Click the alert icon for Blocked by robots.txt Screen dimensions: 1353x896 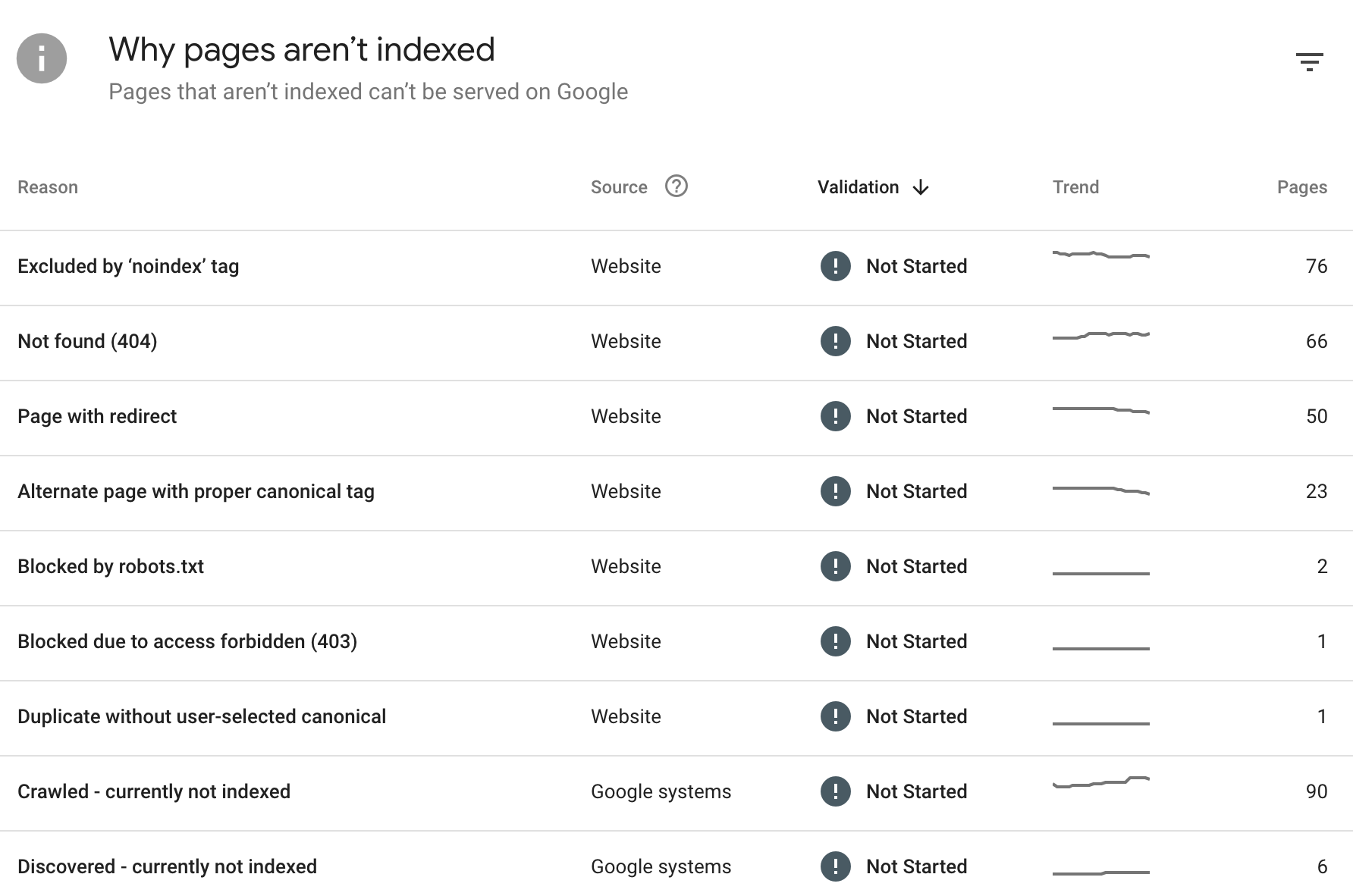(835, 566)
